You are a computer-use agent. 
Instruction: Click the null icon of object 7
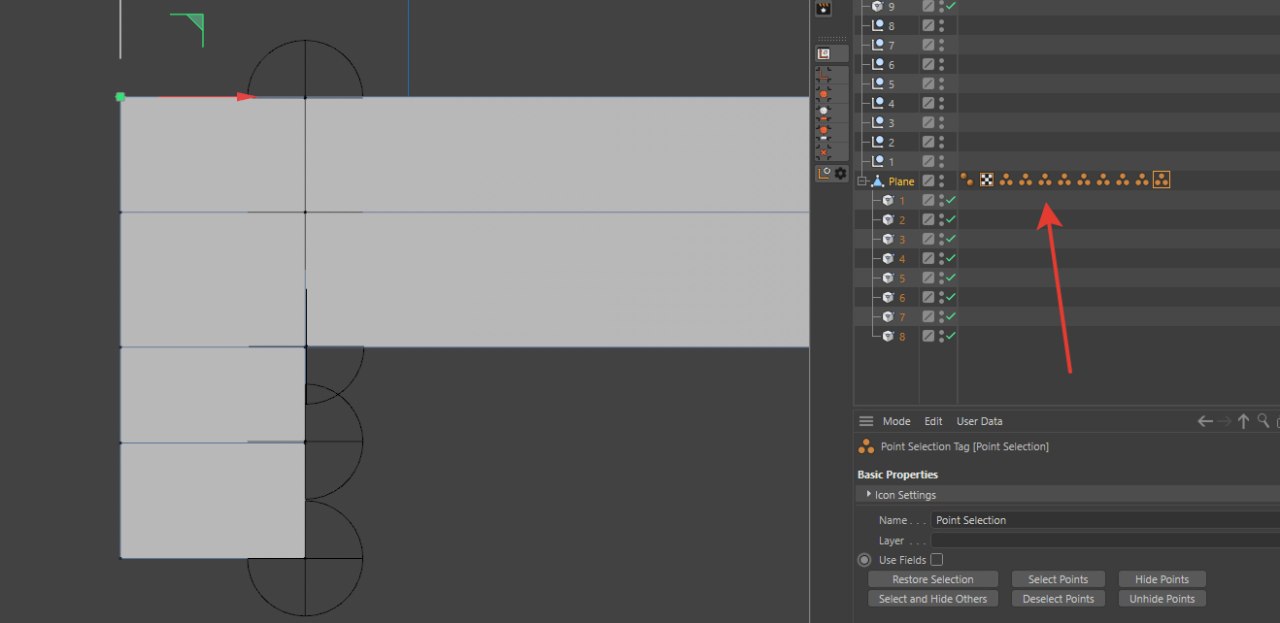(x=878, y=45)
